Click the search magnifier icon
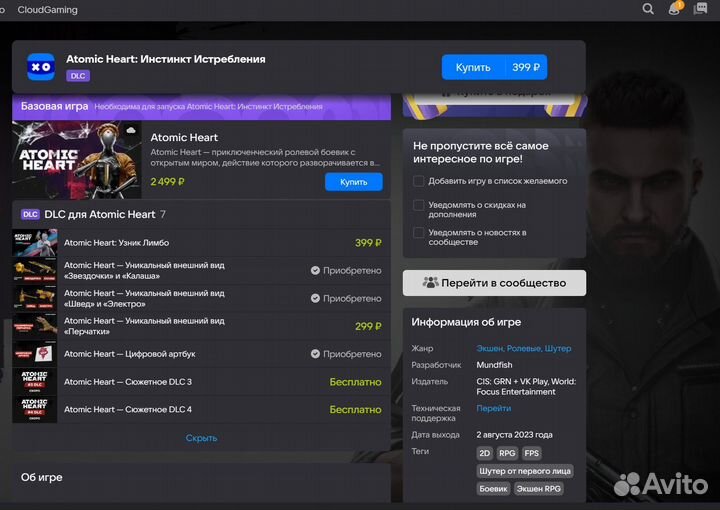 click(x=648, y=9)
